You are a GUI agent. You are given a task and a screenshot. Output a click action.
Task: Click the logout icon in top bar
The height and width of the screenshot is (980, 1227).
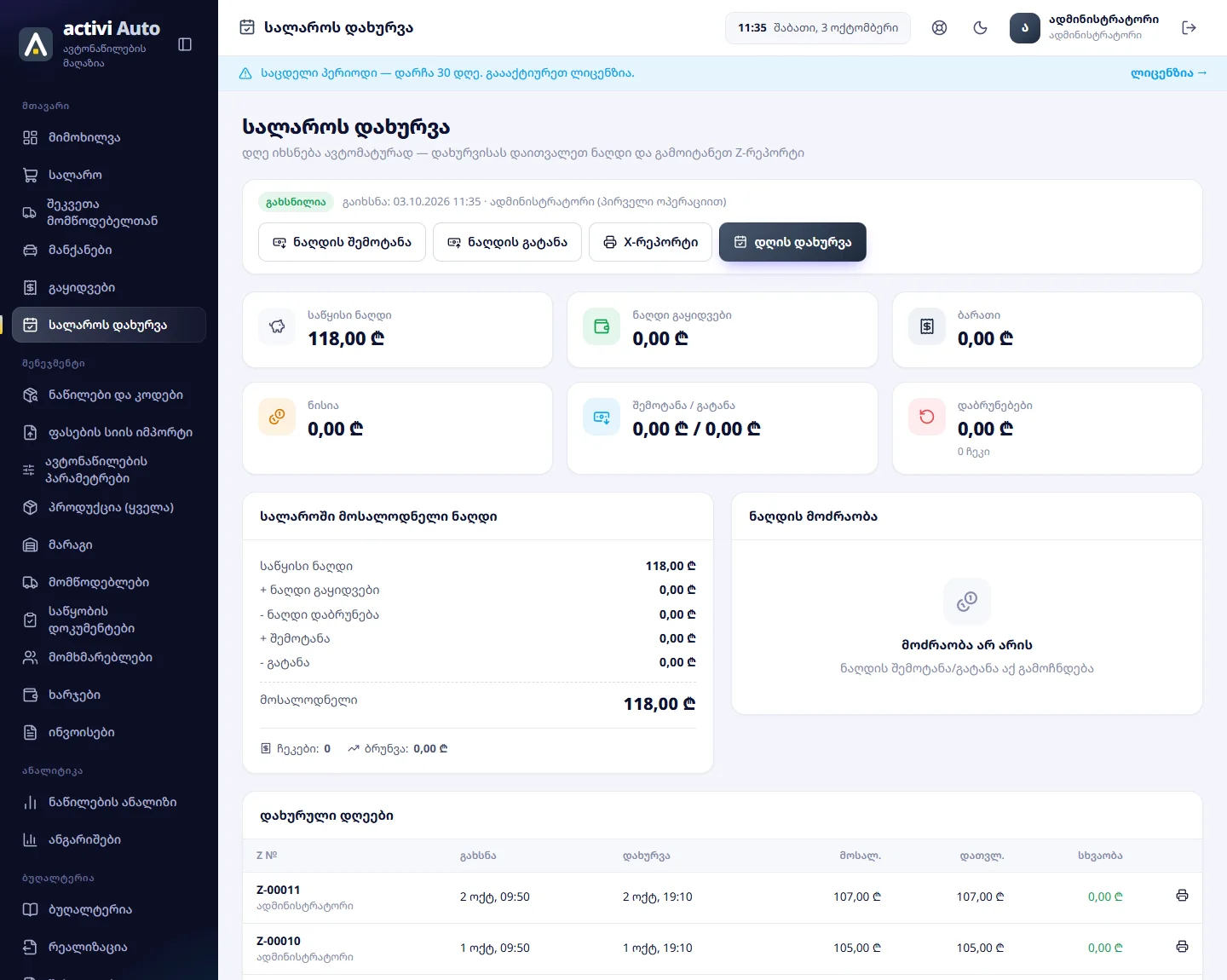coord(1190,28)
